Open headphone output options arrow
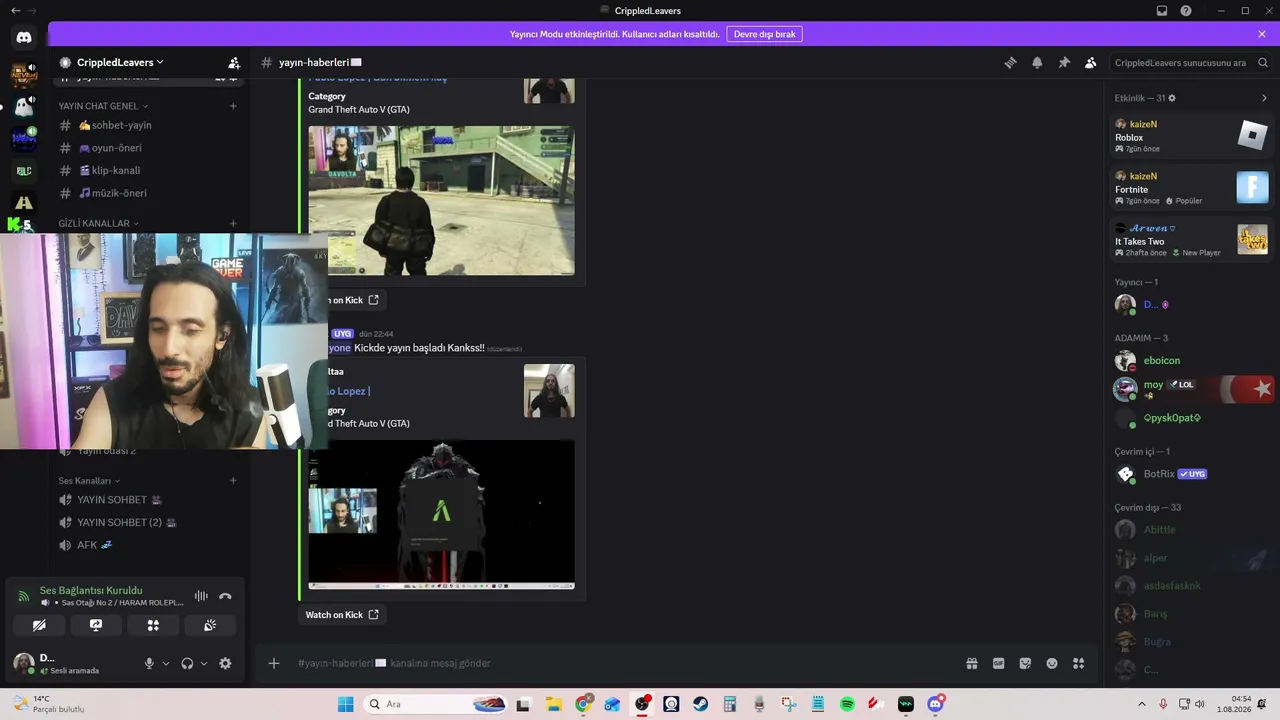The width and height of the screenshot is (1280, 720). (x=204, y=663)
